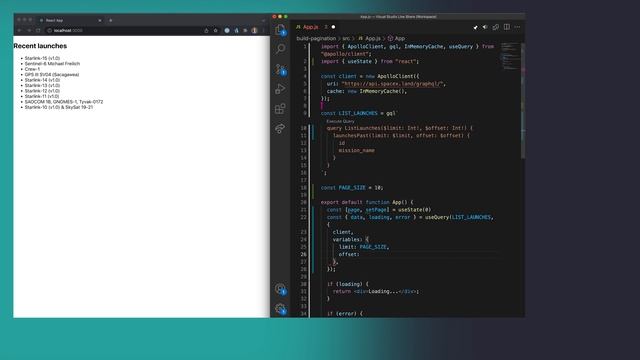Click 'Sentinel-6 Michael Freilich' list item
This screenshot has height=360, width=640.
(52, 64)
